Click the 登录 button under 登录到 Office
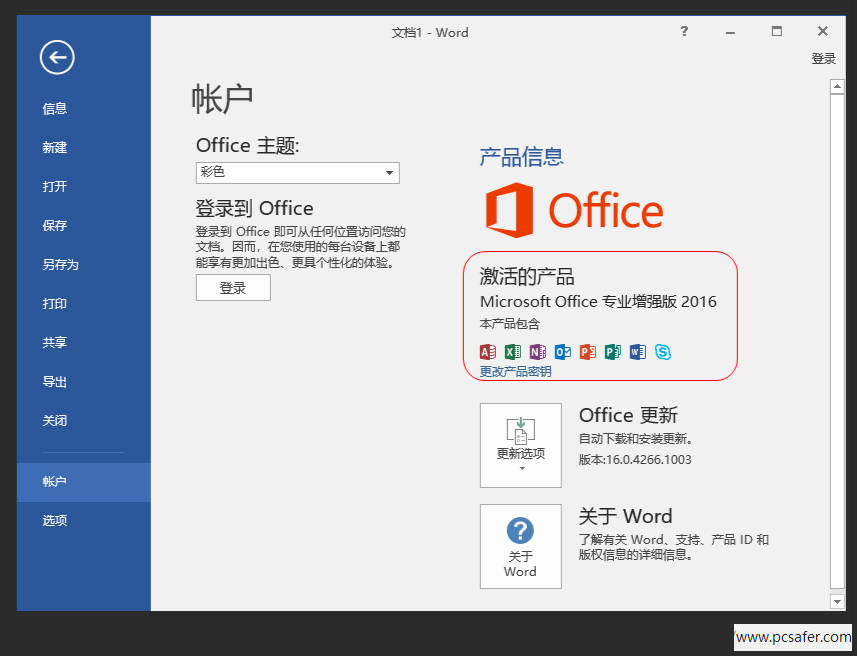 (x=233, y=288)
